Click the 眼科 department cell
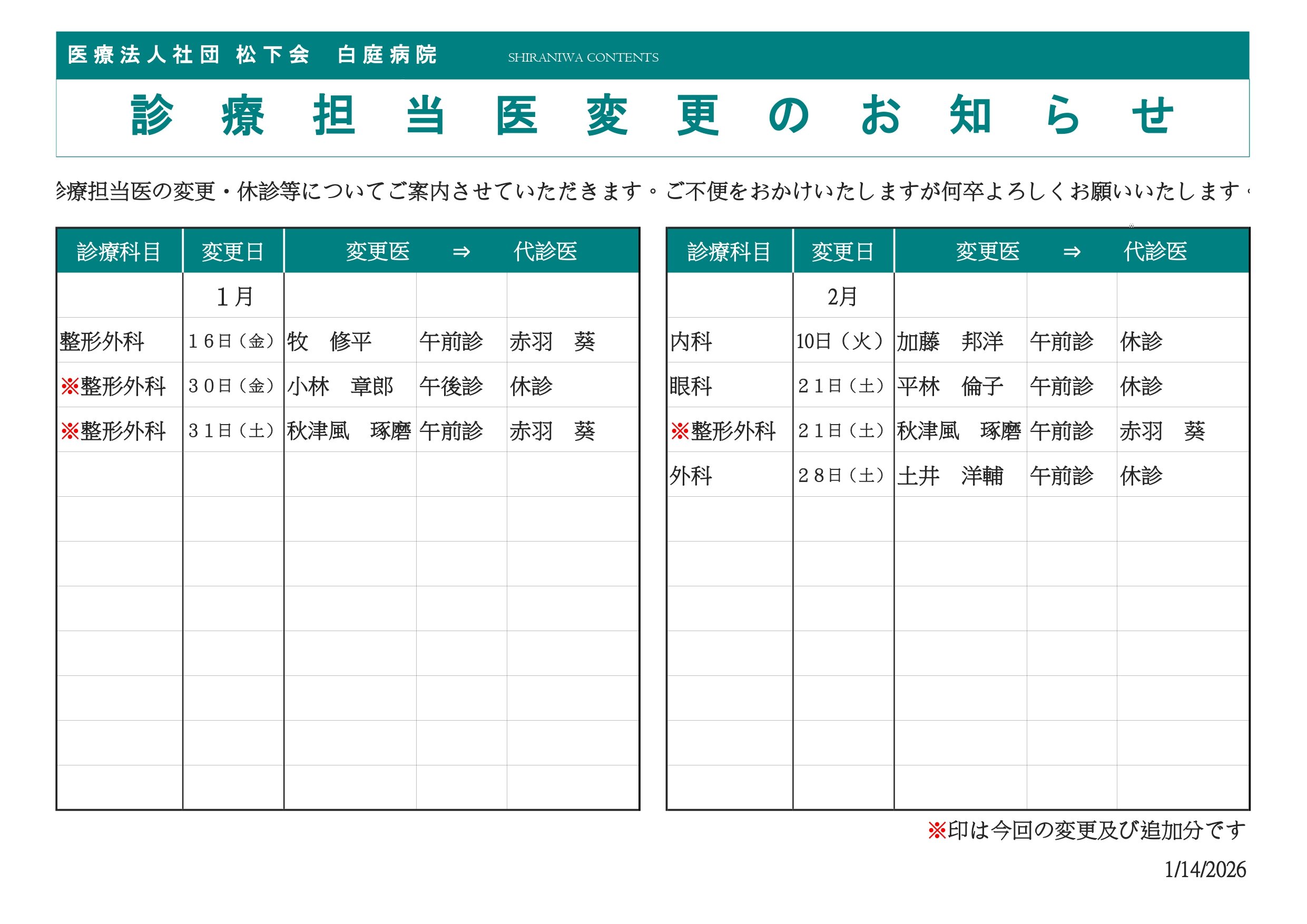 [x=691, y=387]
